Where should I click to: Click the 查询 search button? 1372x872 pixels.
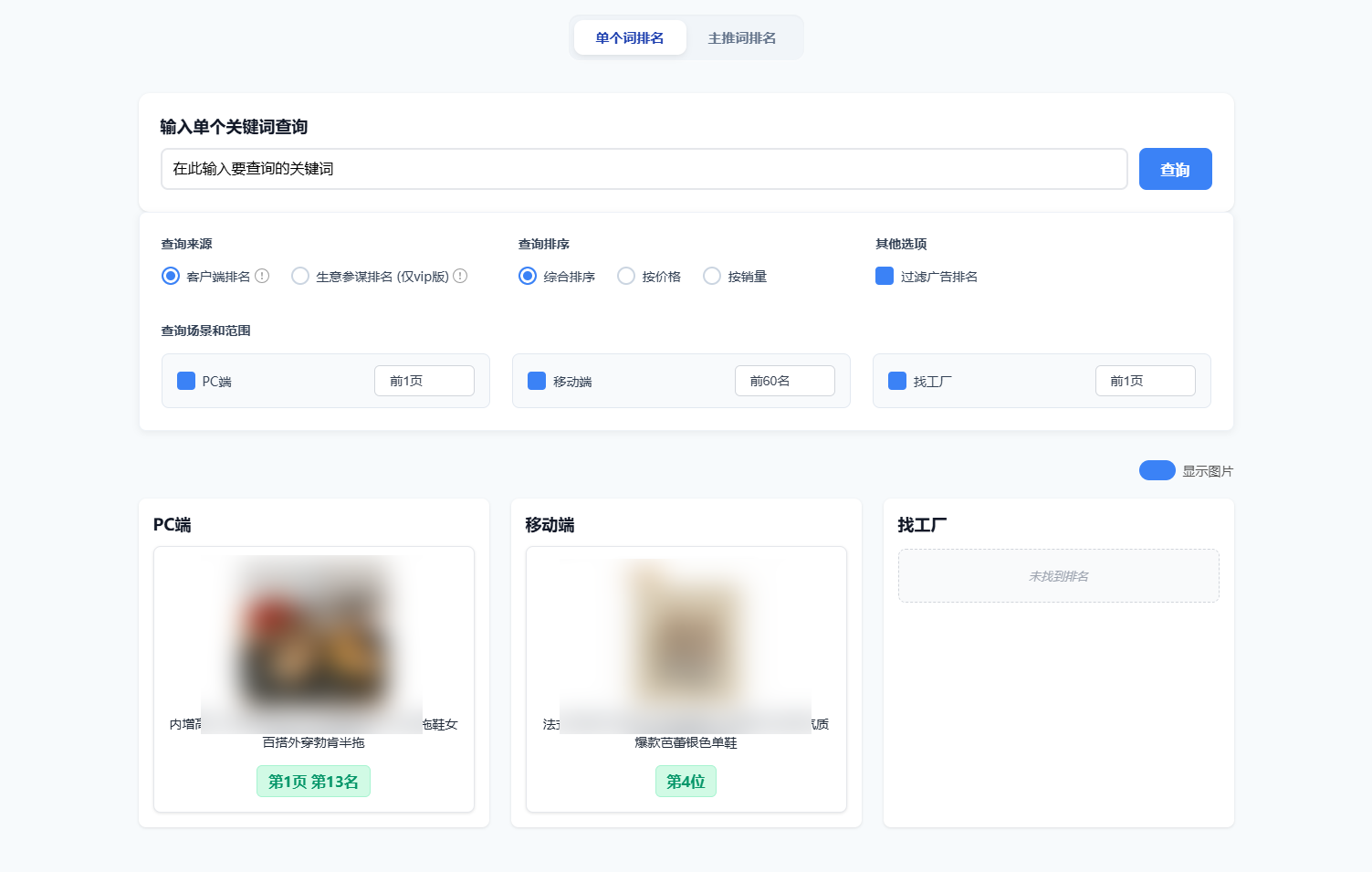(1175, 169)
